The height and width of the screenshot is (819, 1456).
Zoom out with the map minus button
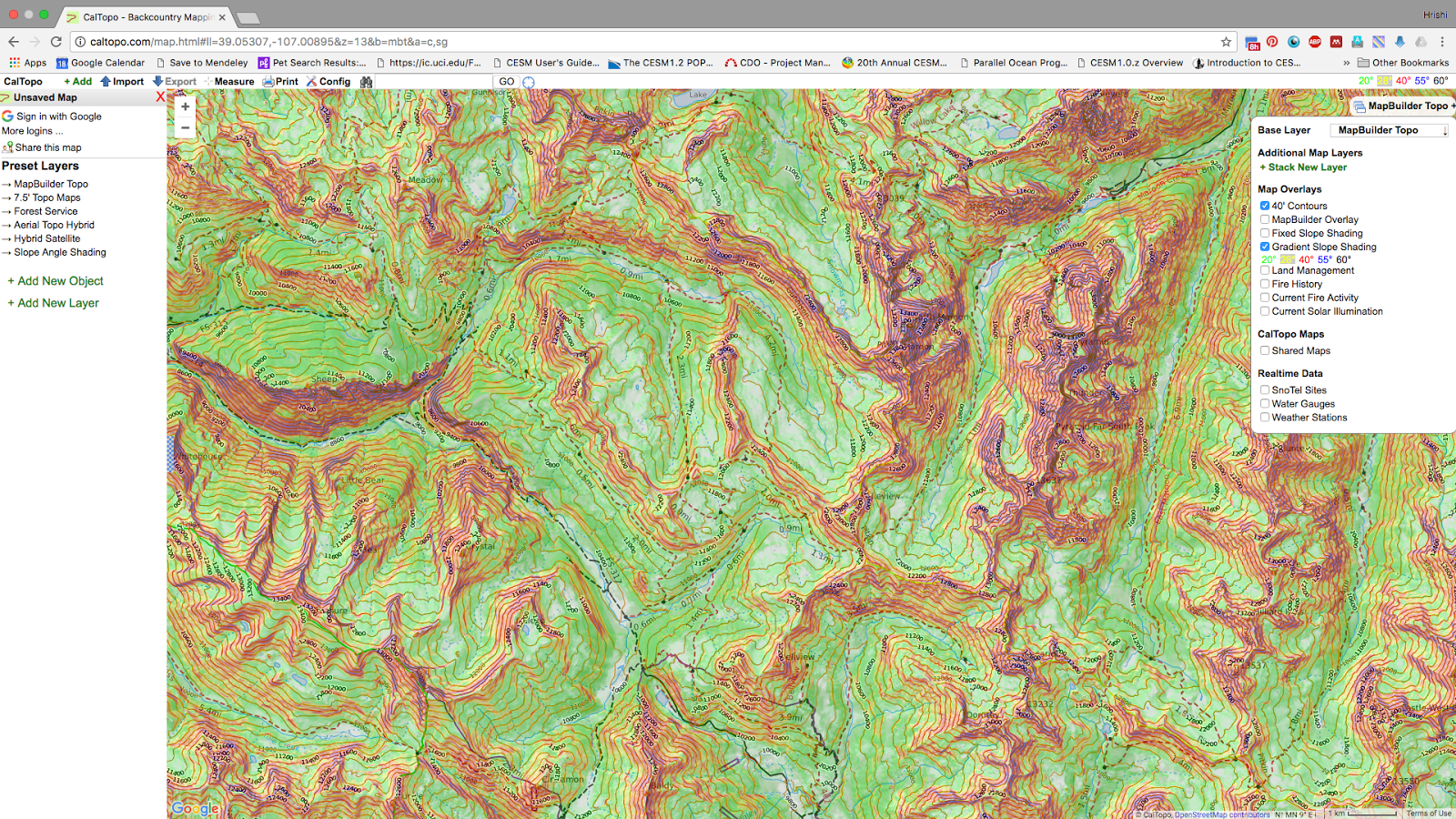click(x=186, y=128)
